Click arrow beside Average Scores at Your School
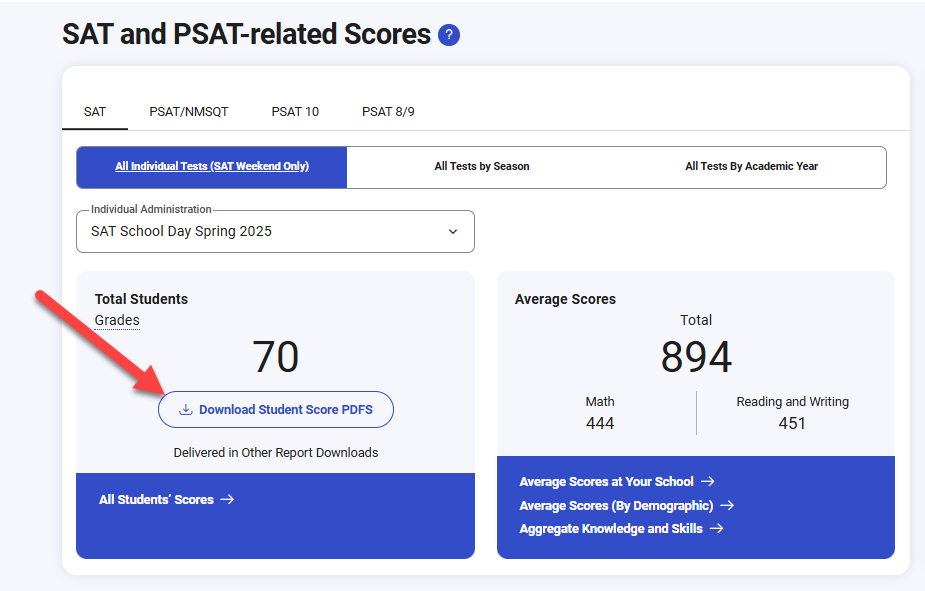This screenshot has height=591, width=925. coord(707,482)
